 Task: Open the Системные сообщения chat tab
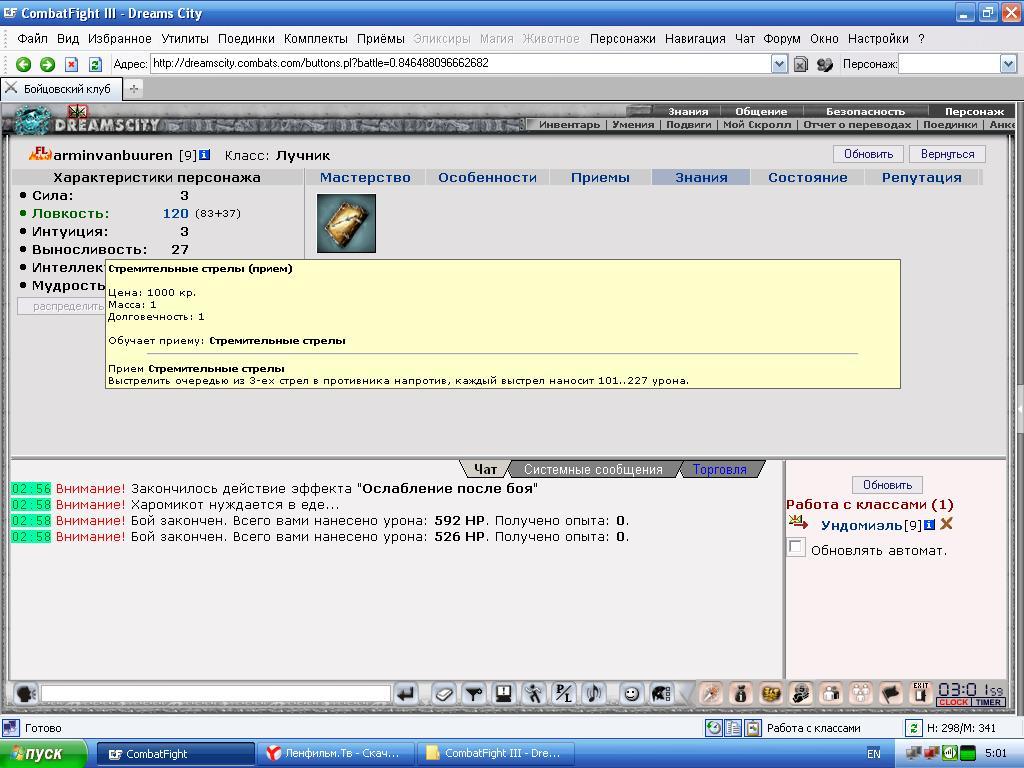tap(593, 469)
